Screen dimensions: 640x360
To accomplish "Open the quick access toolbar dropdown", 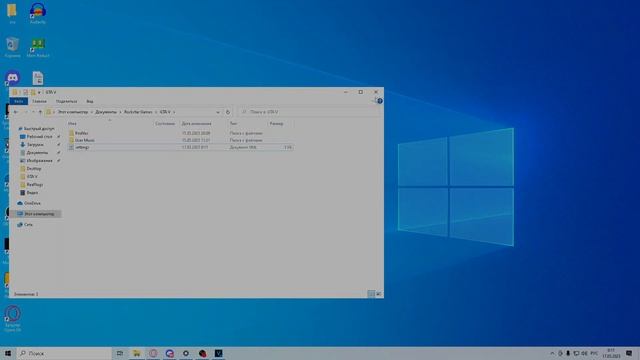I will (39, 92).
